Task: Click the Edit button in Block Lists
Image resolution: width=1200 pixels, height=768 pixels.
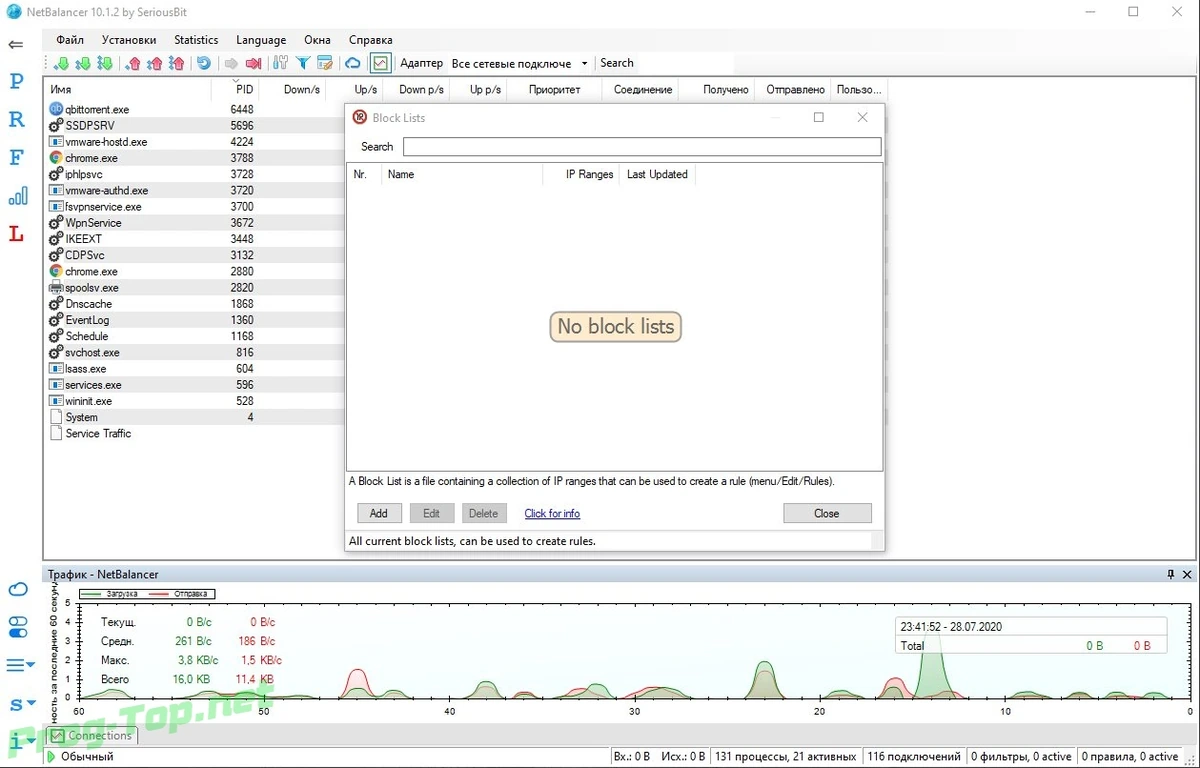Action: [431, 513]
